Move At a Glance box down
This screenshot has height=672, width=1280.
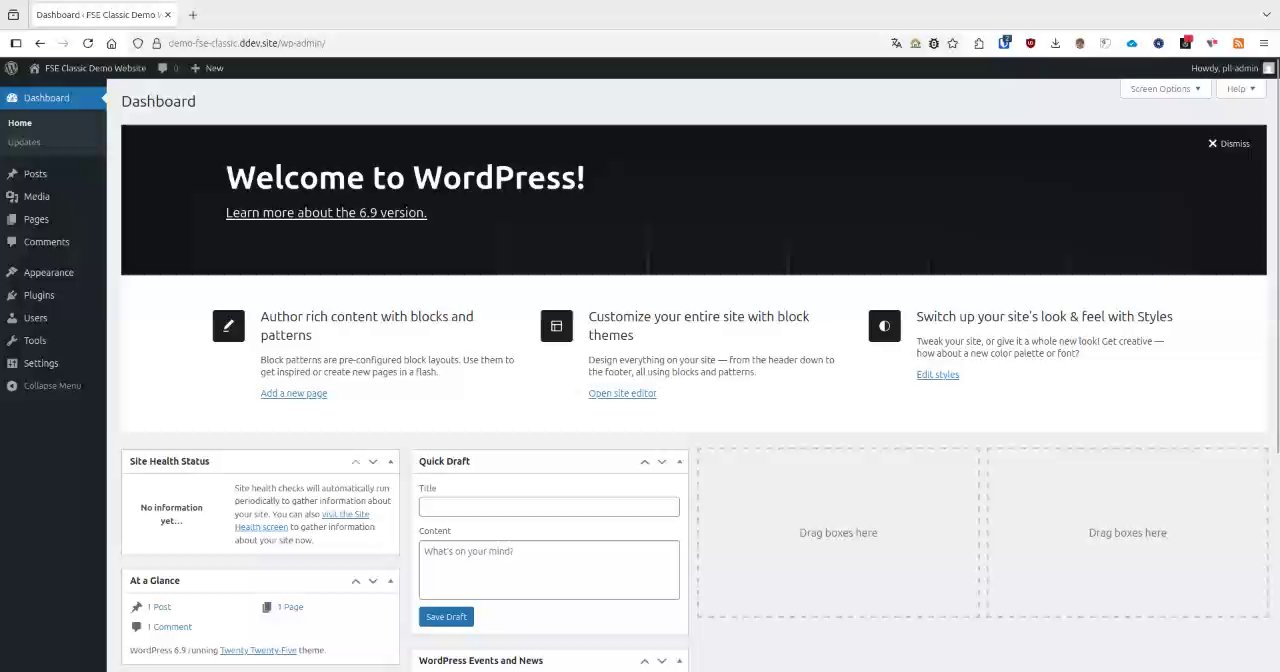click(x=373, y=581)
